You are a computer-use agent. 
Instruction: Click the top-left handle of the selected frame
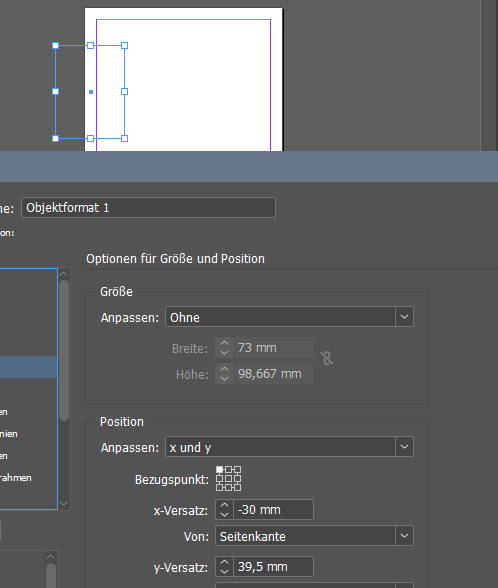point(56,46)
